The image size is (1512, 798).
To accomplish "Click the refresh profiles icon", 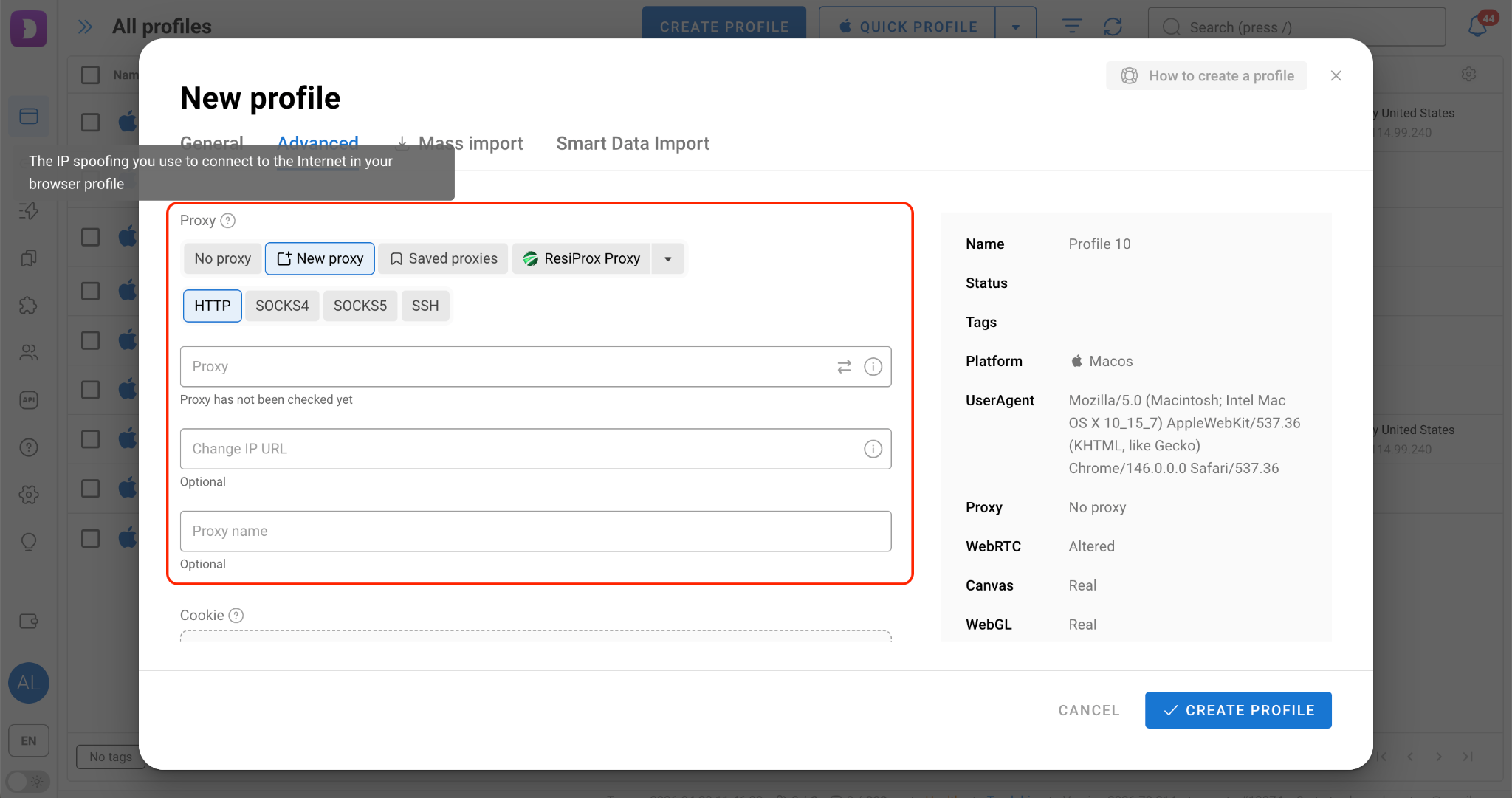I will pos(1113,27).
